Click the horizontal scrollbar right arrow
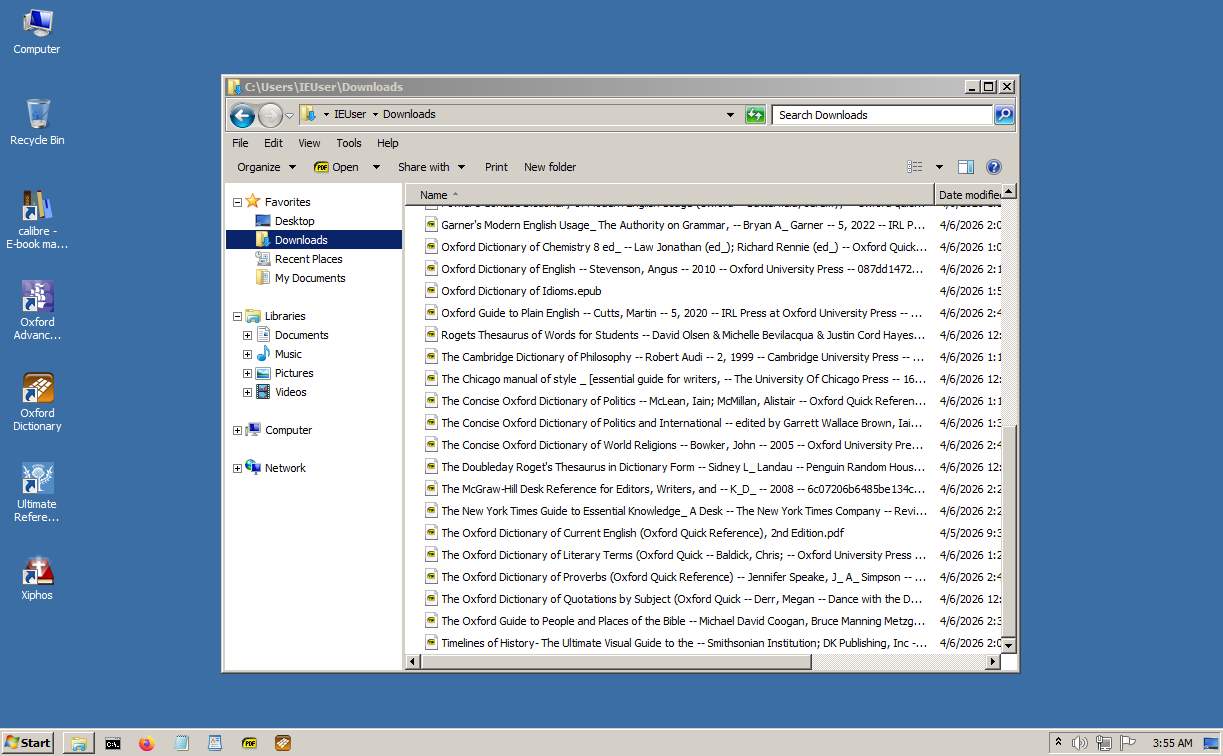 tap(993, 662)
